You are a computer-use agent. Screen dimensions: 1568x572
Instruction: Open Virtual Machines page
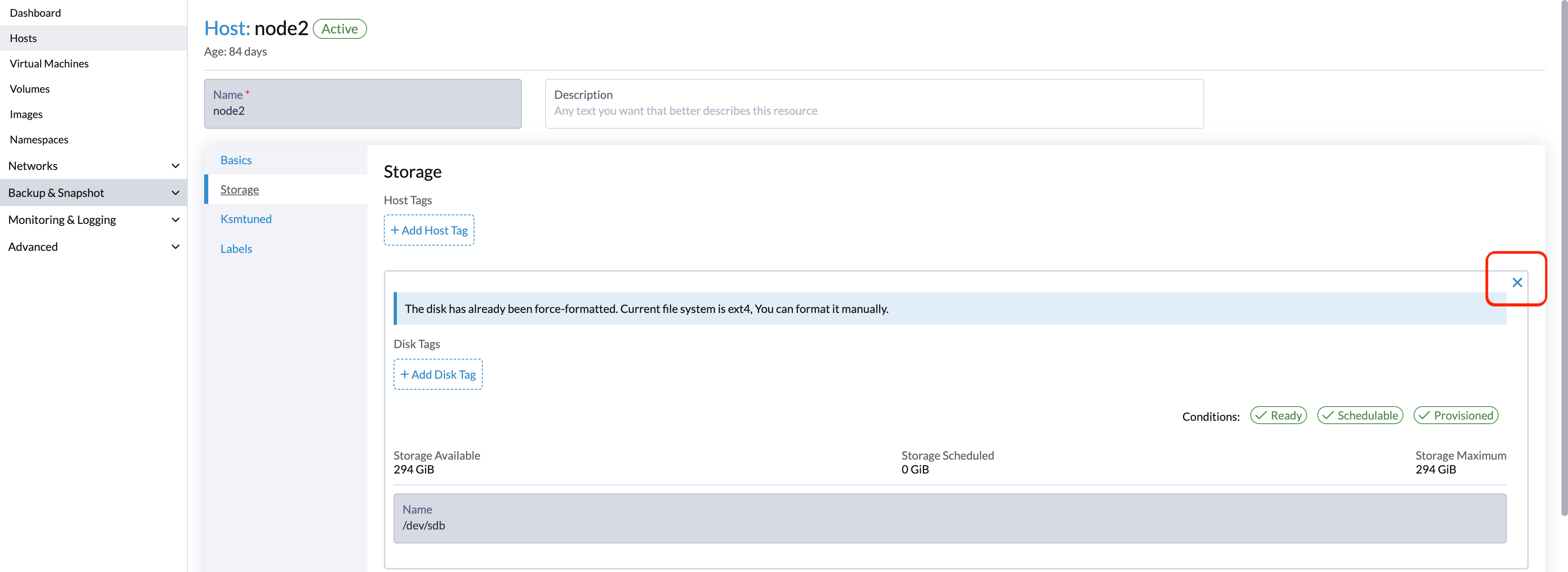tap(49, 63)
